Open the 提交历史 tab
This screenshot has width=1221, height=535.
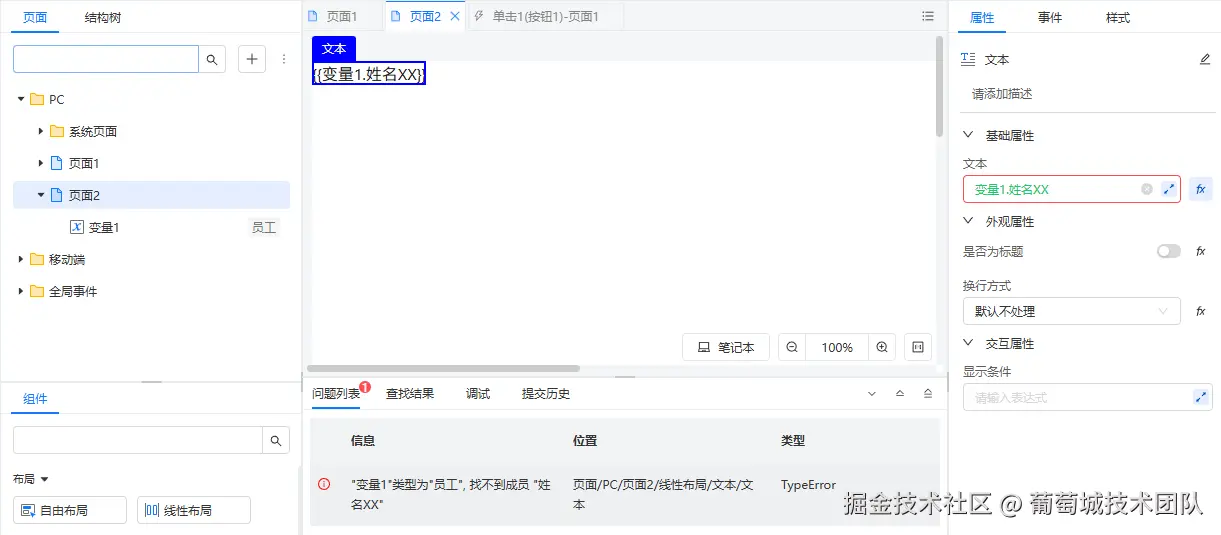(x=546, y=393)
